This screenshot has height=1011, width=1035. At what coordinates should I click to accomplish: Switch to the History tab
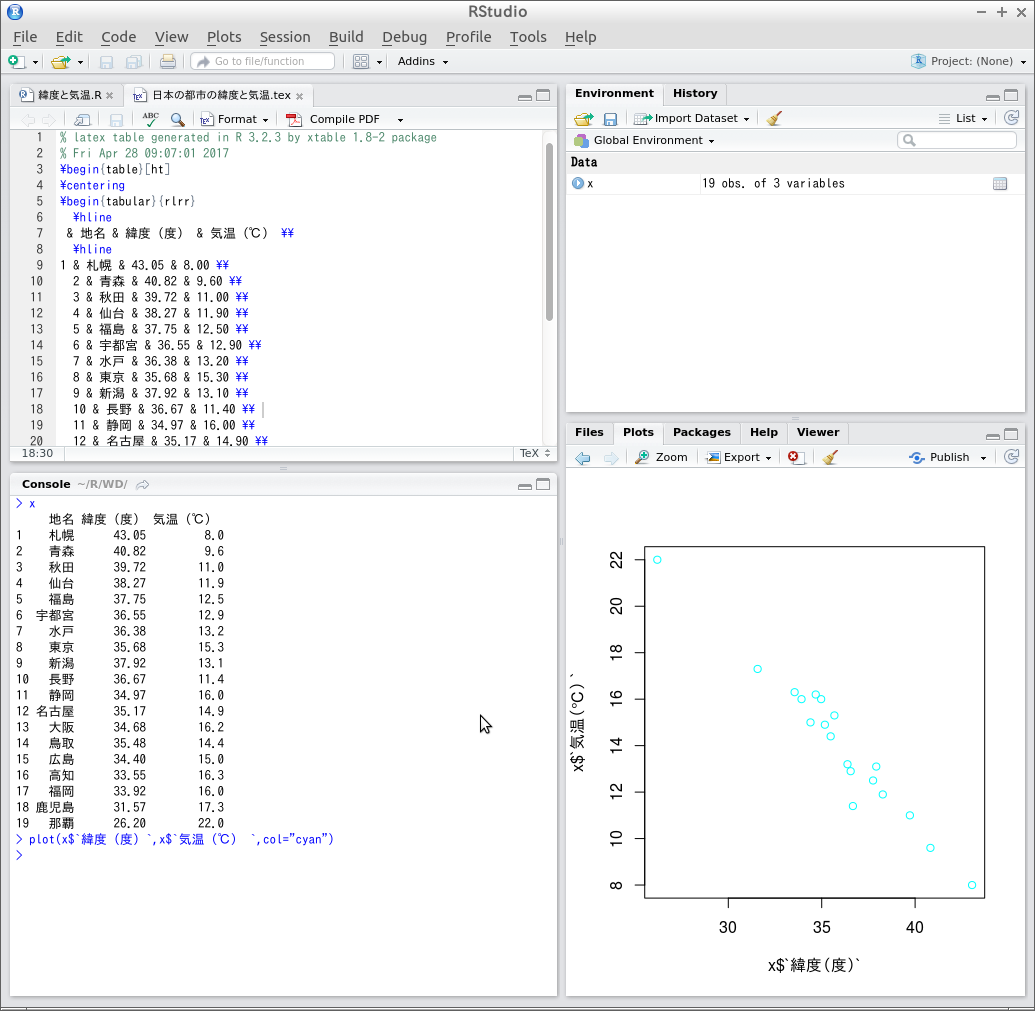tap(695, 93)
